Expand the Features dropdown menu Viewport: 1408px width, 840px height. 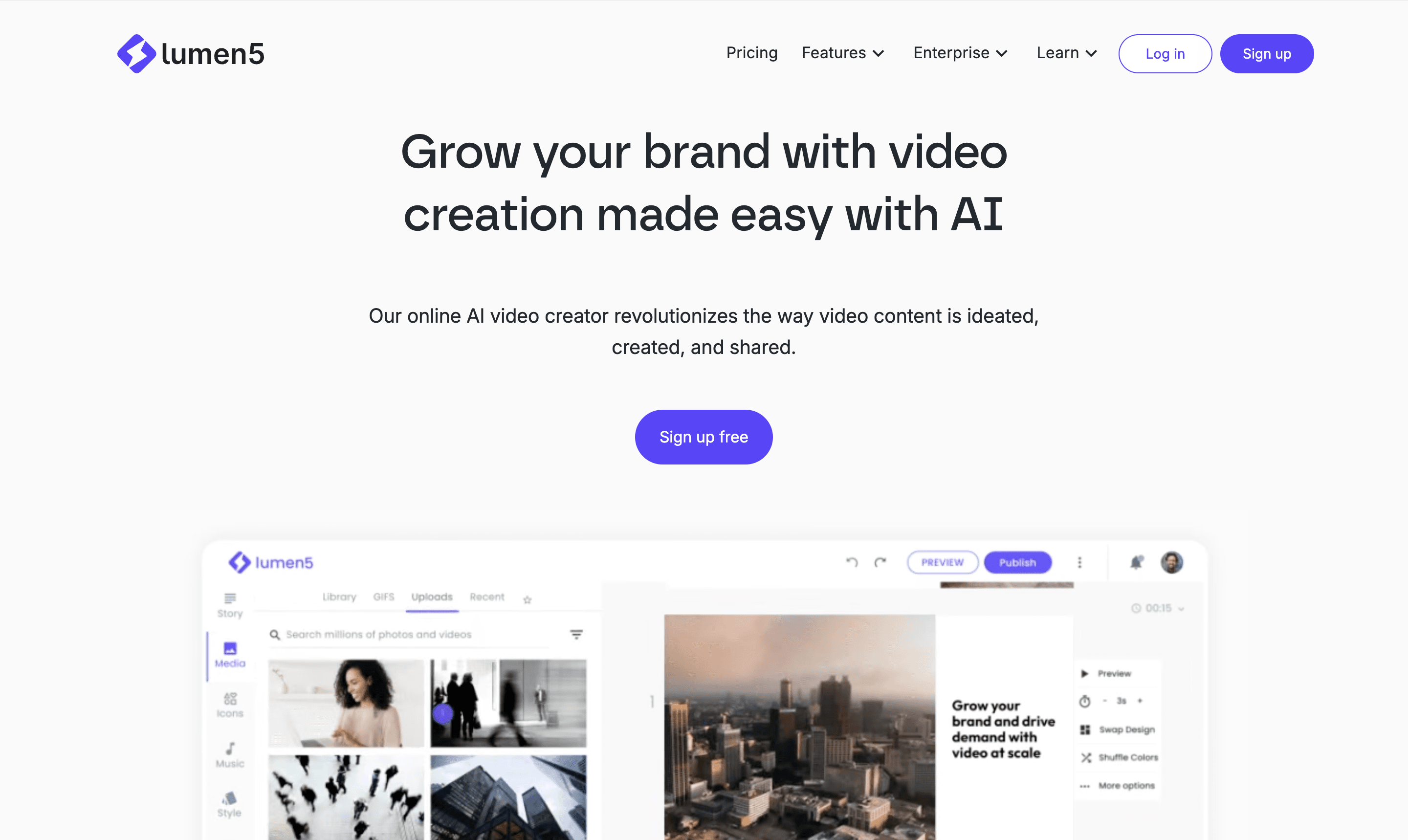(x=843, y=52)
